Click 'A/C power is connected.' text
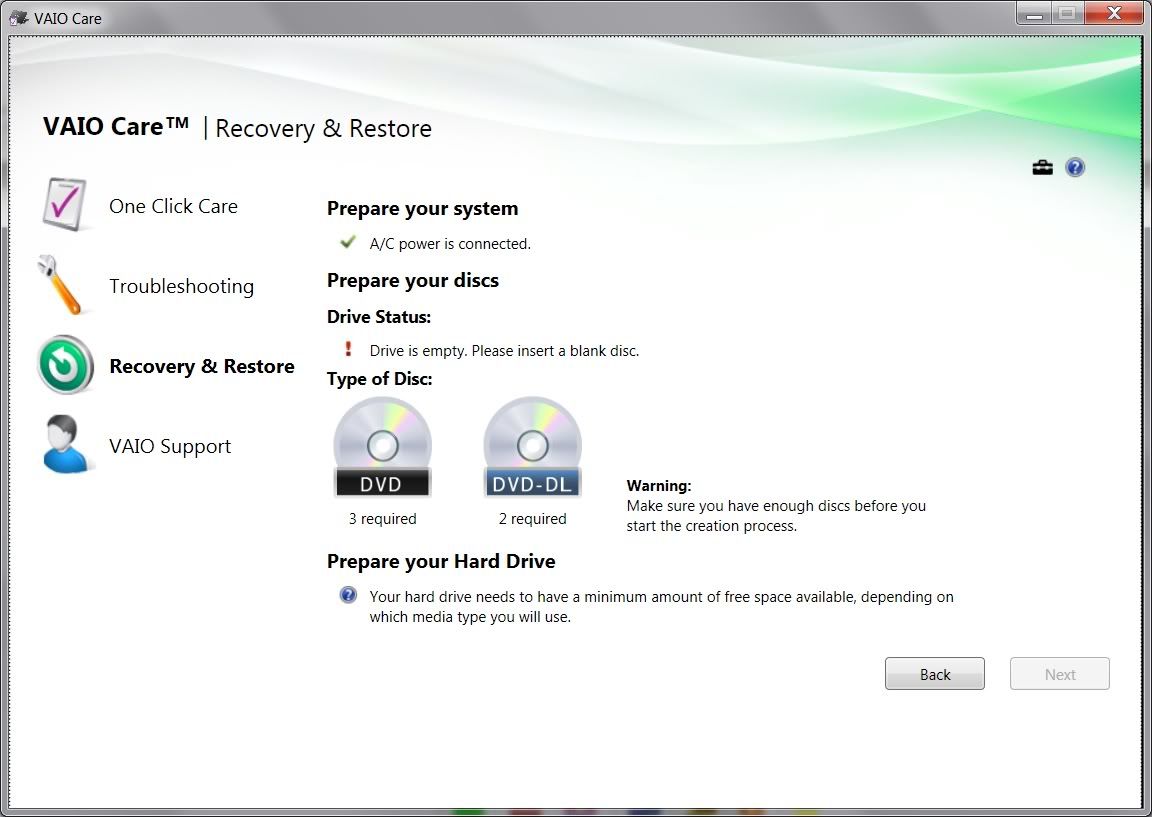The image size is (1152, 817). point(450,244)
